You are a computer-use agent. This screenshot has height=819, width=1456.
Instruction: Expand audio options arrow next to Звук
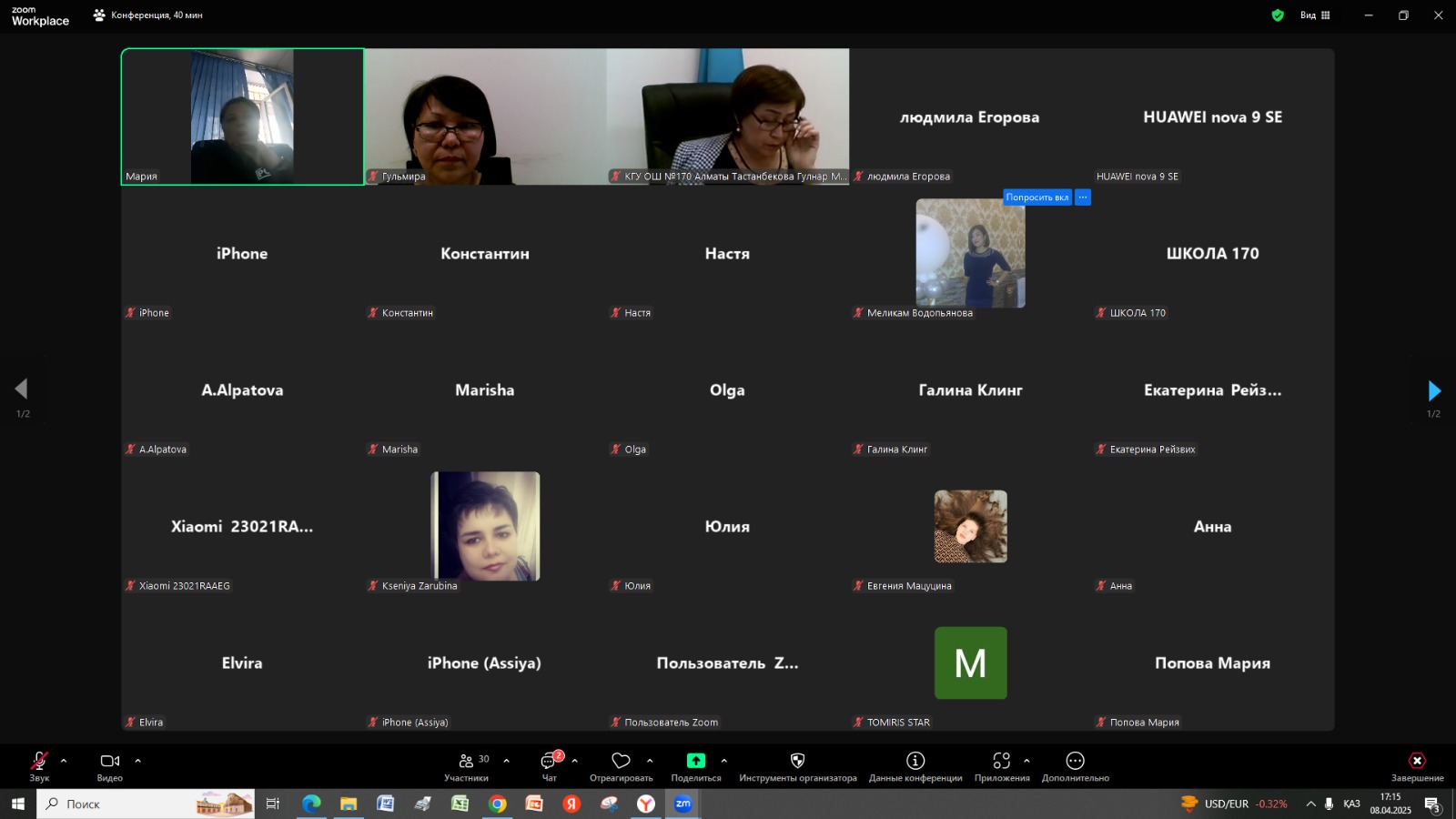(x=64, y=761)
